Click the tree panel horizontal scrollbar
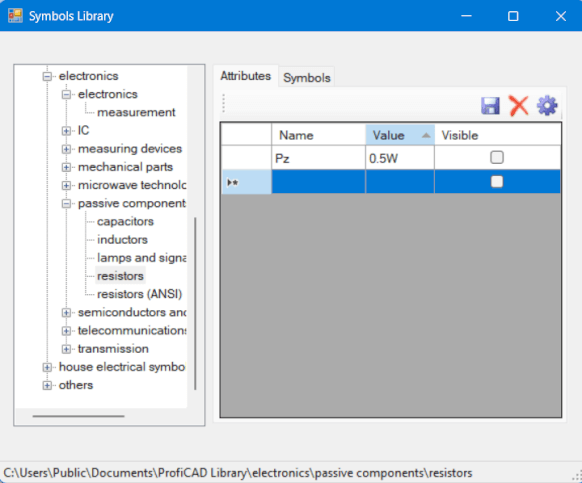The height and width of the screenshot is (483, 582). pos(78,416)
